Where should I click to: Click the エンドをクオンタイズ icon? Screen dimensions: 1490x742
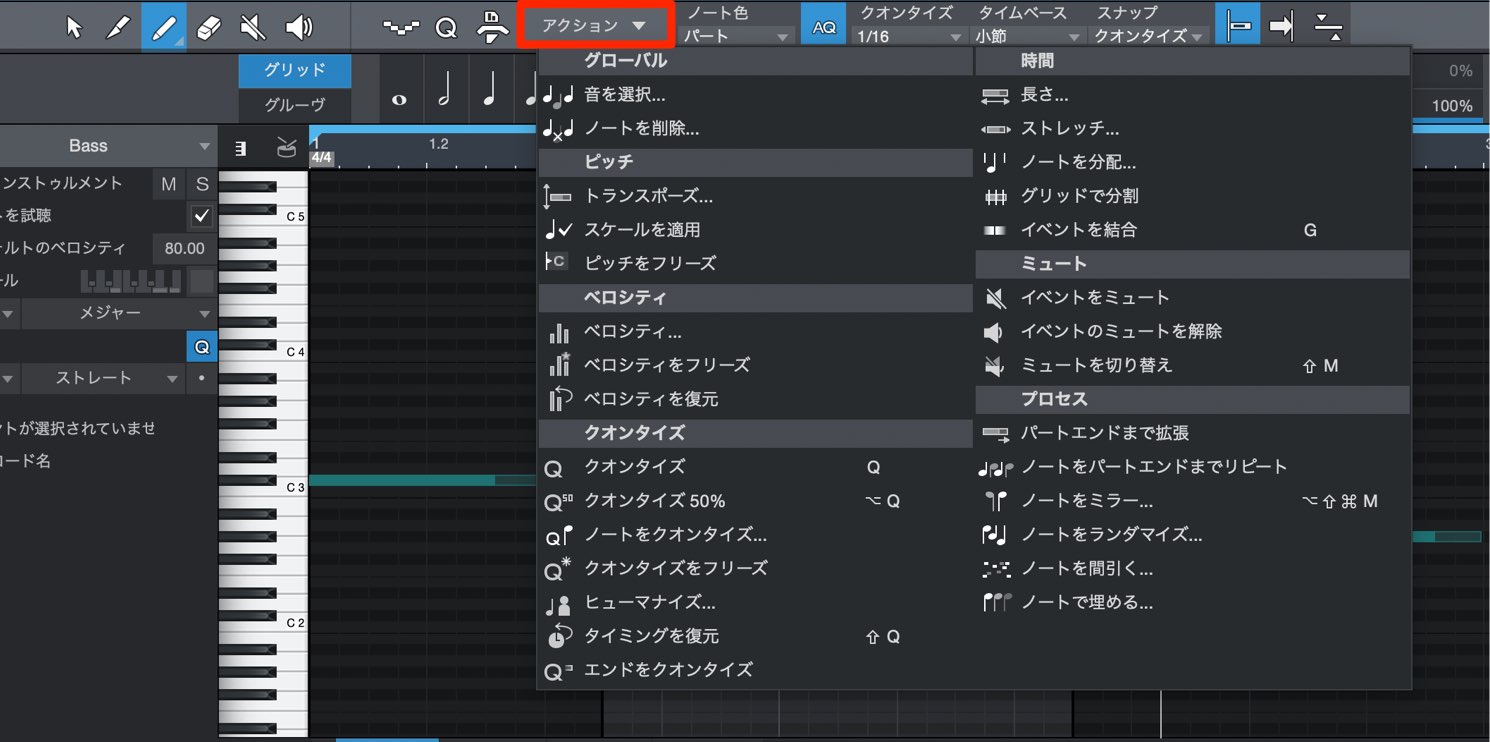[558, 671]
